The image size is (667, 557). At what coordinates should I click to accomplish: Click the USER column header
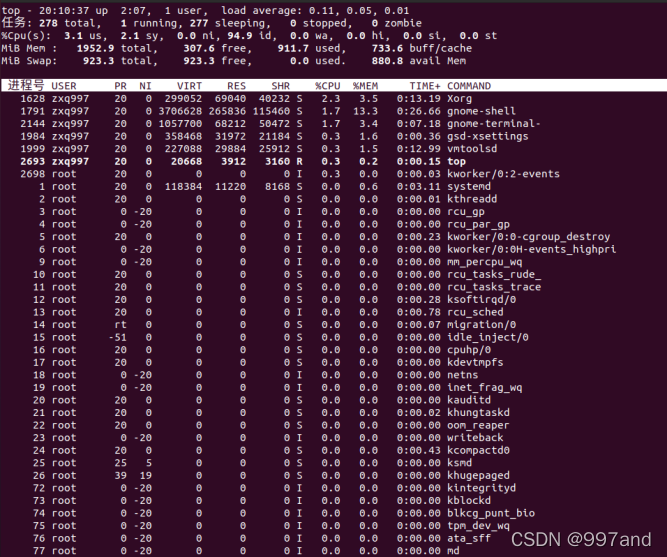(64, 86)
